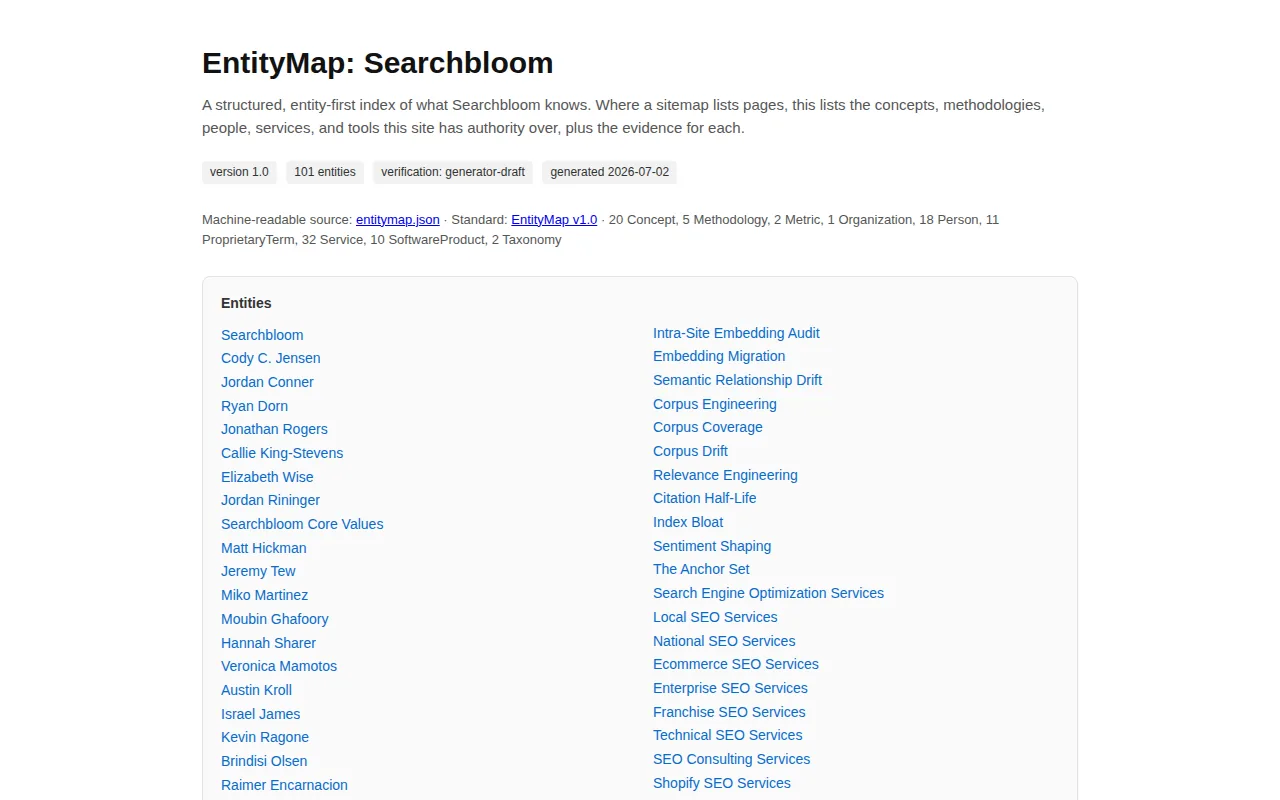Go to SEO Consulting Services
Image resolution: width=1280 pixels, height=800 pixels.
pos(732,759)
